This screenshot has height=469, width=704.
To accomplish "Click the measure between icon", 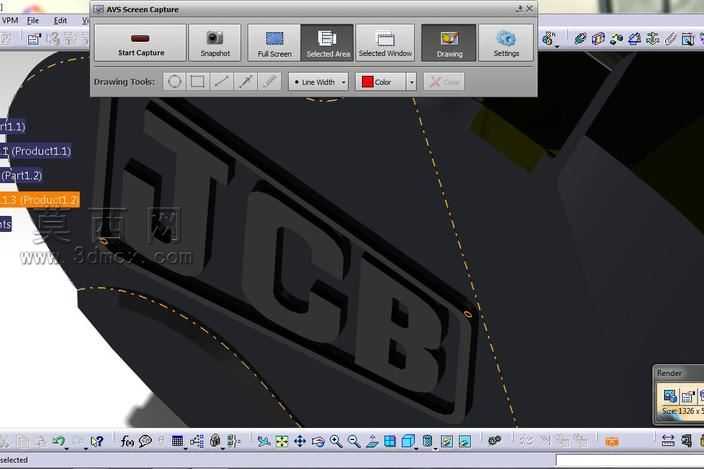I will click(x=668, y=441).
